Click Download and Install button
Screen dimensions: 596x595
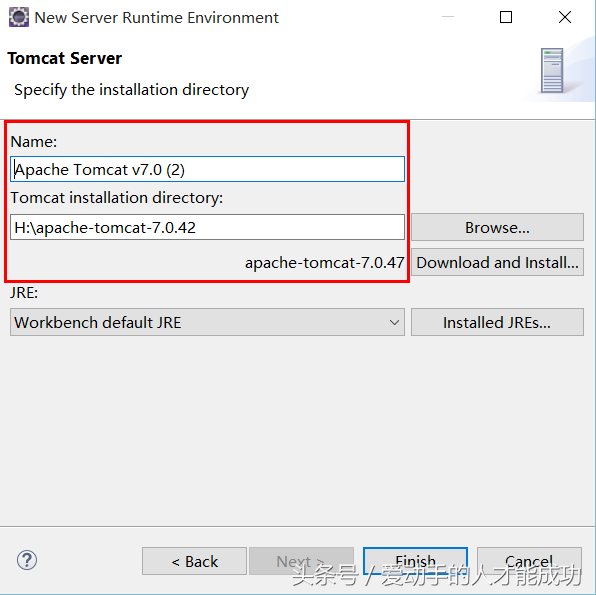pyautogui.click(x=497, y=262)
